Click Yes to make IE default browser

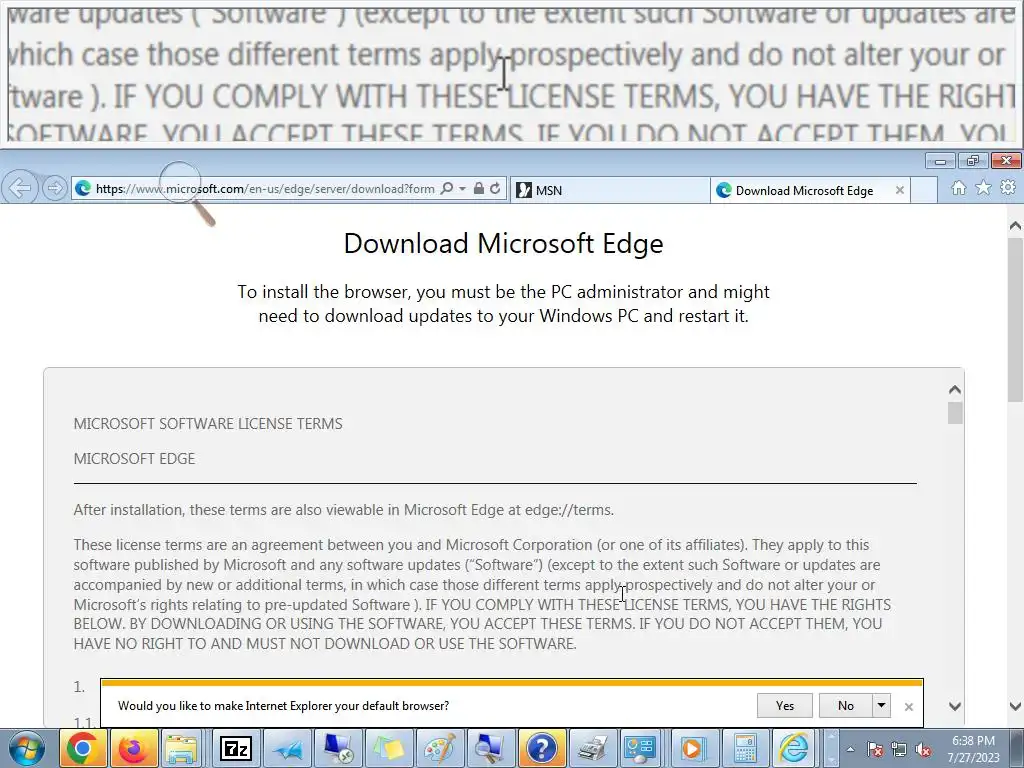(784, 705)
